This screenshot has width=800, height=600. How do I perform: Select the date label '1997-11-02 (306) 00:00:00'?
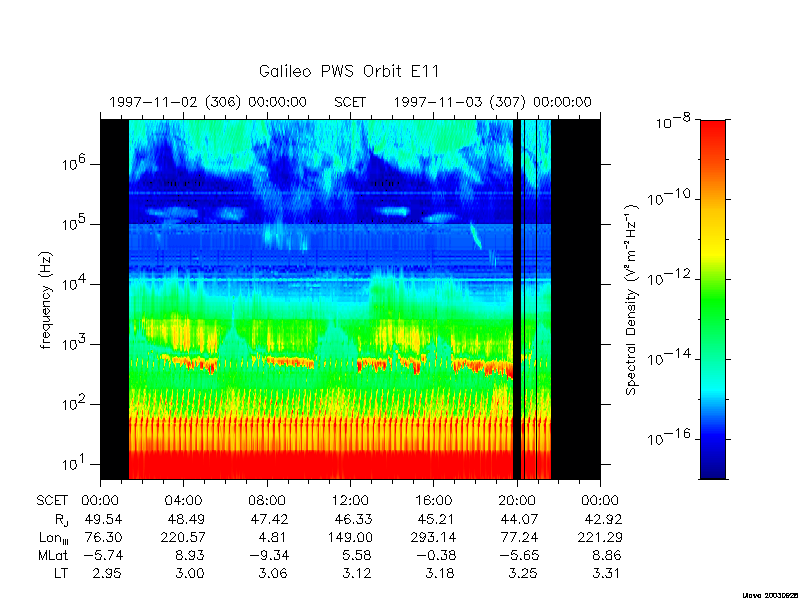[x=208, y=102]
